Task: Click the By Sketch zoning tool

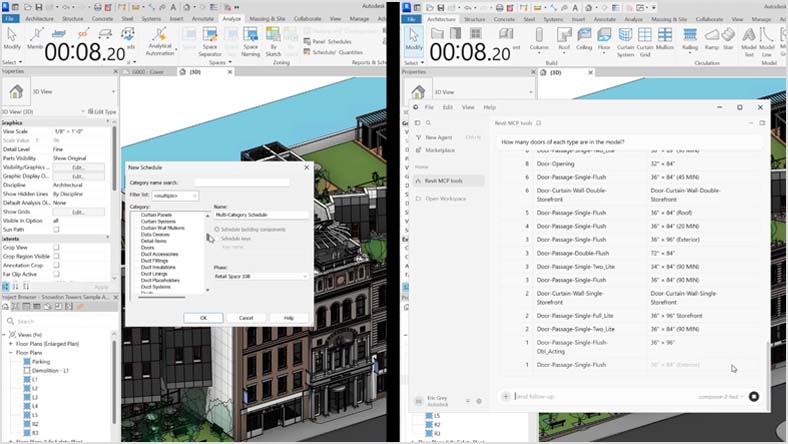Action: [x=273, y=41]
